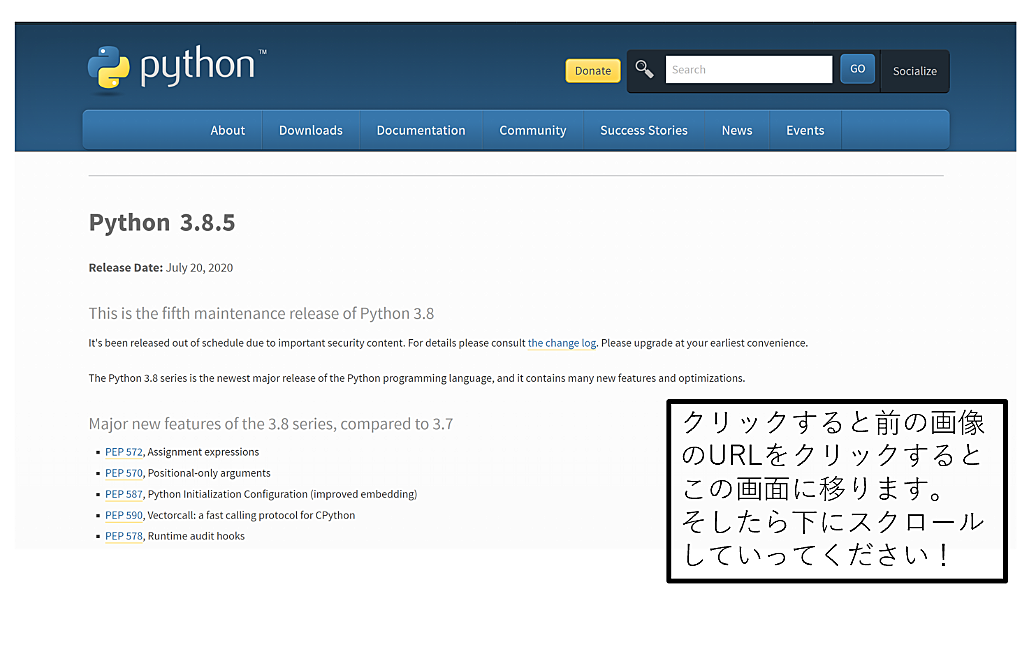The height and width of the screenshot is (670, 1036).
Task: Click the sentence starting "The Python 3.8 series is the newest"
Action: coord(417,378)
